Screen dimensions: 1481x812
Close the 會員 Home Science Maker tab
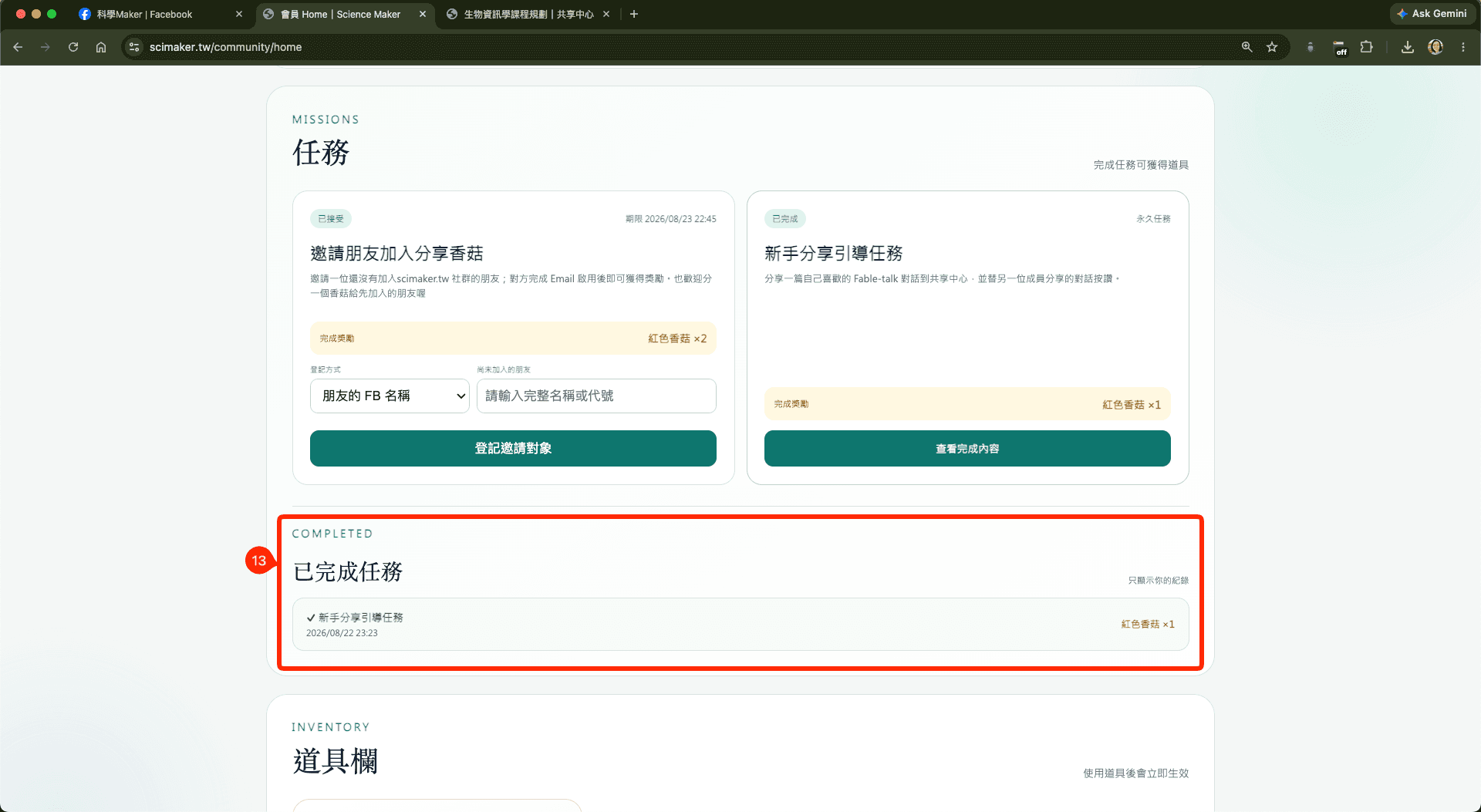[423, 14]
